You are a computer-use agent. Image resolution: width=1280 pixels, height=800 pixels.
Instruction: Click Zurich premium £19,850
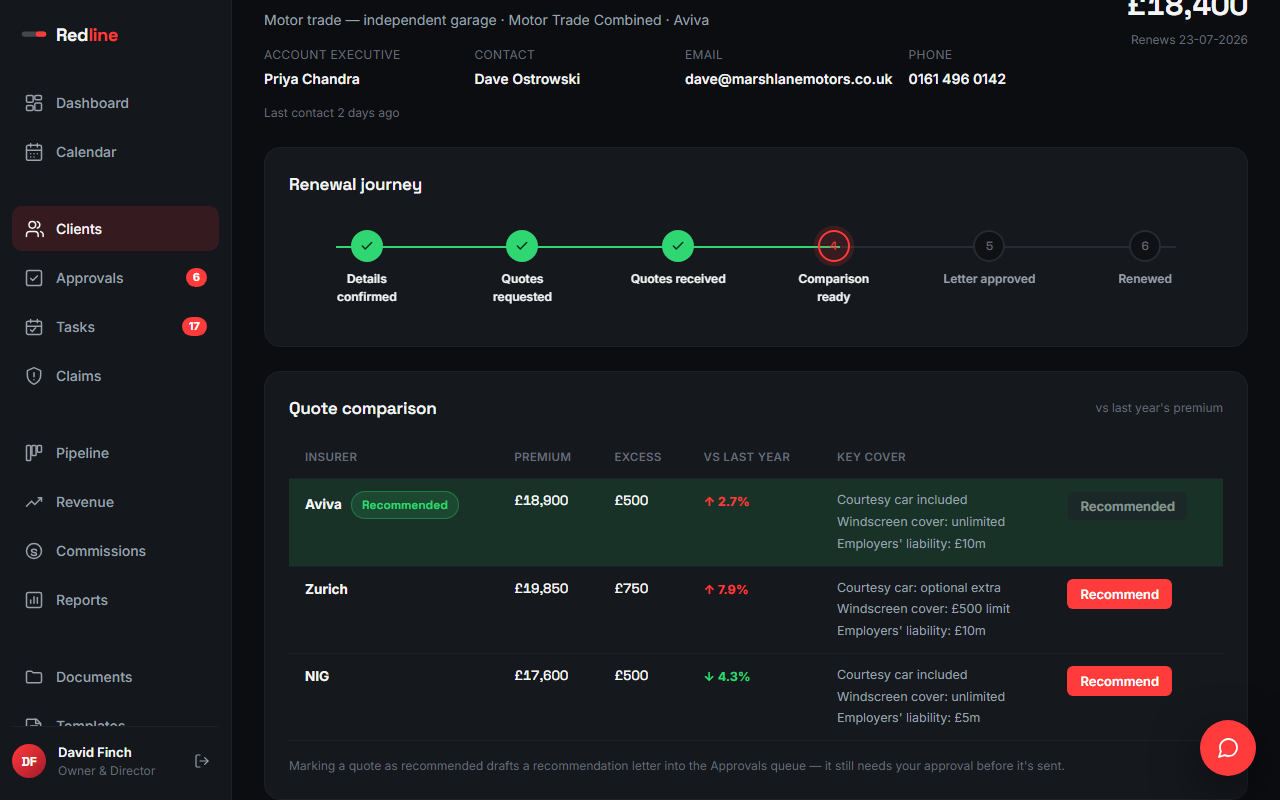[541, 588]
